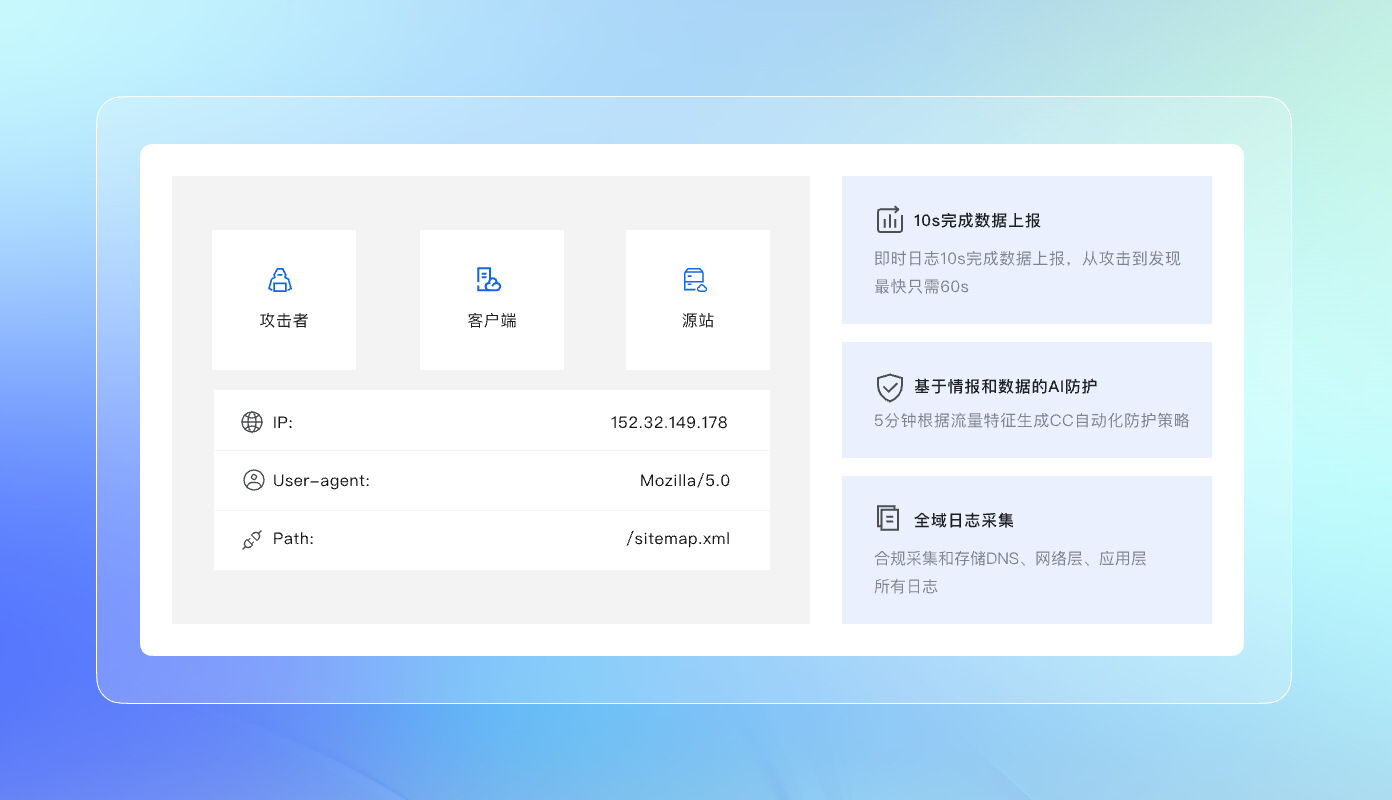Click the plug icon beside Path
The height and width of the screenshot is (800, 1392).
coord(252,539)
